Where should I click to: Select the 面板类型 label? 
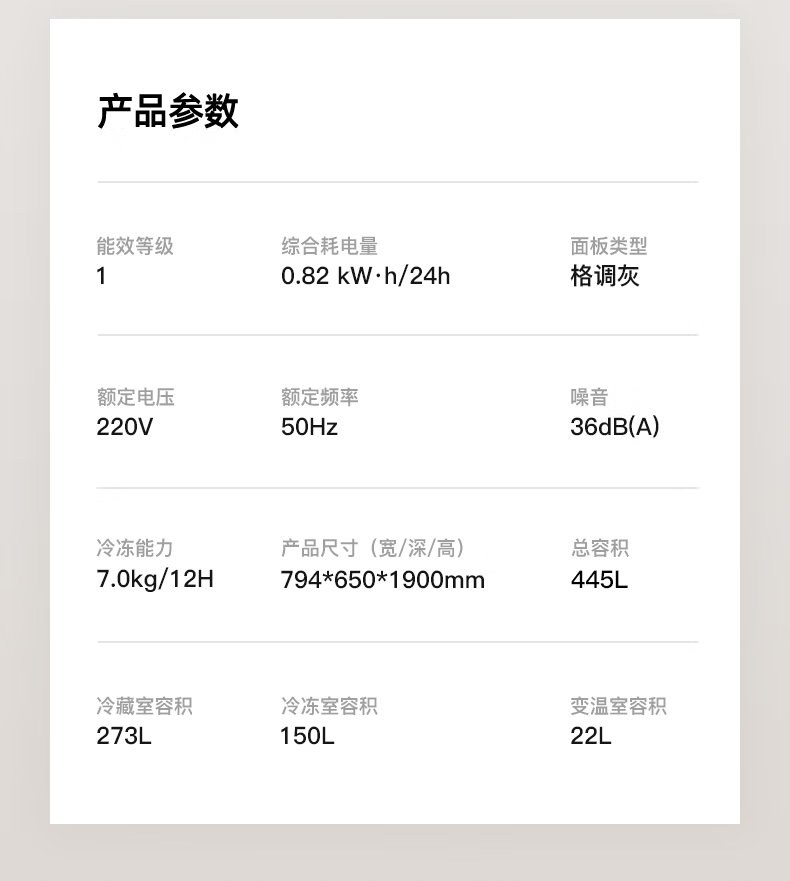(x=609, y=246)
